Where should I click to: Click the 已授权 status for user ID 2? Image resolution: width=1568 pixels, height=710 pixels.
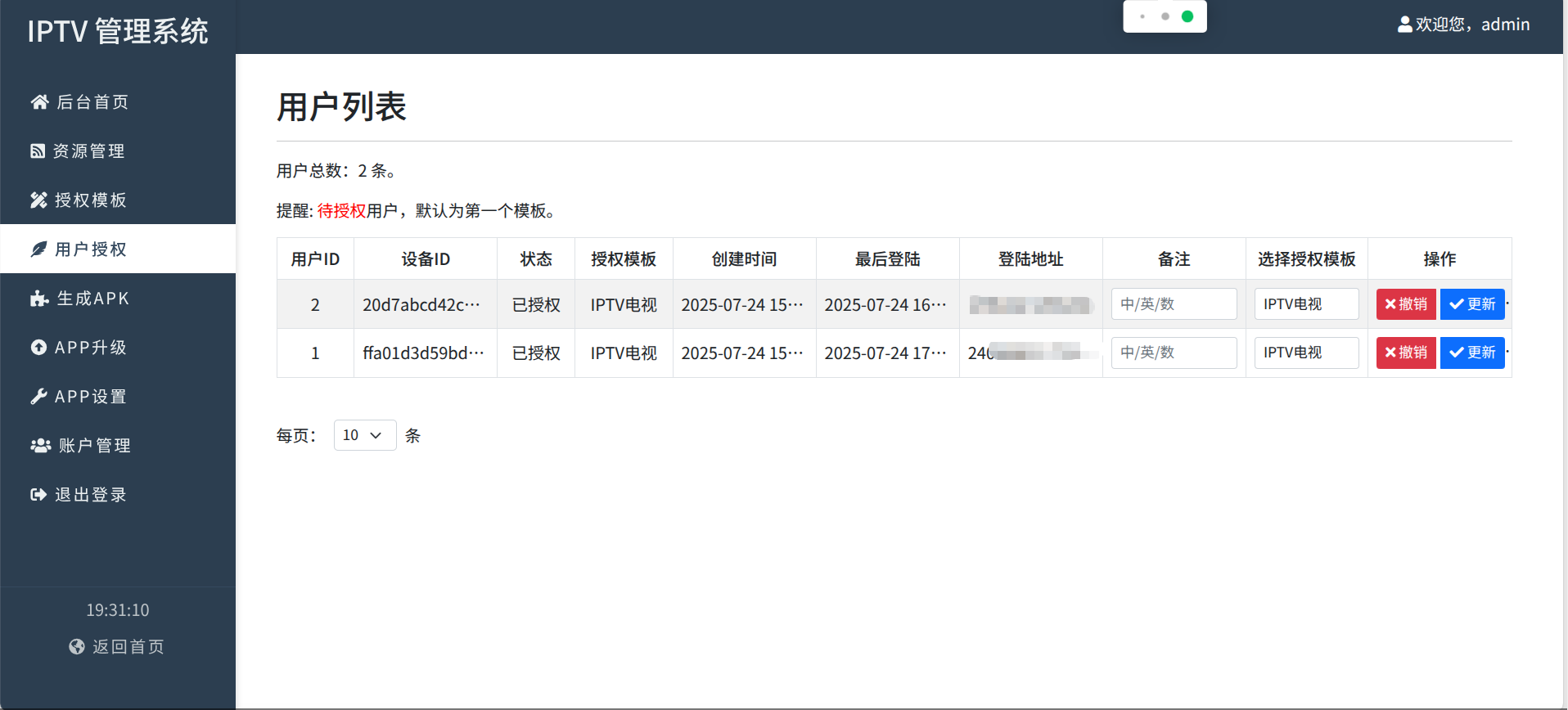click(536, 304)
